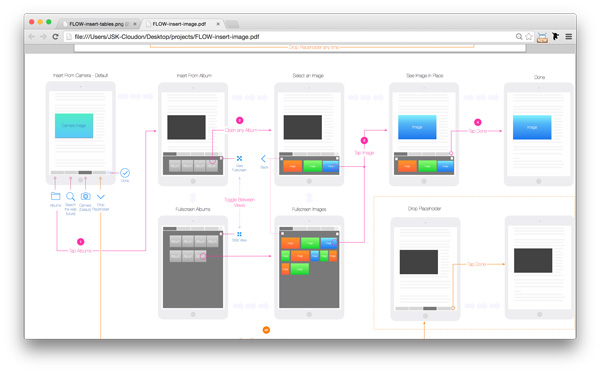Click the Strip view grid icon

click(x=239, y=234)
